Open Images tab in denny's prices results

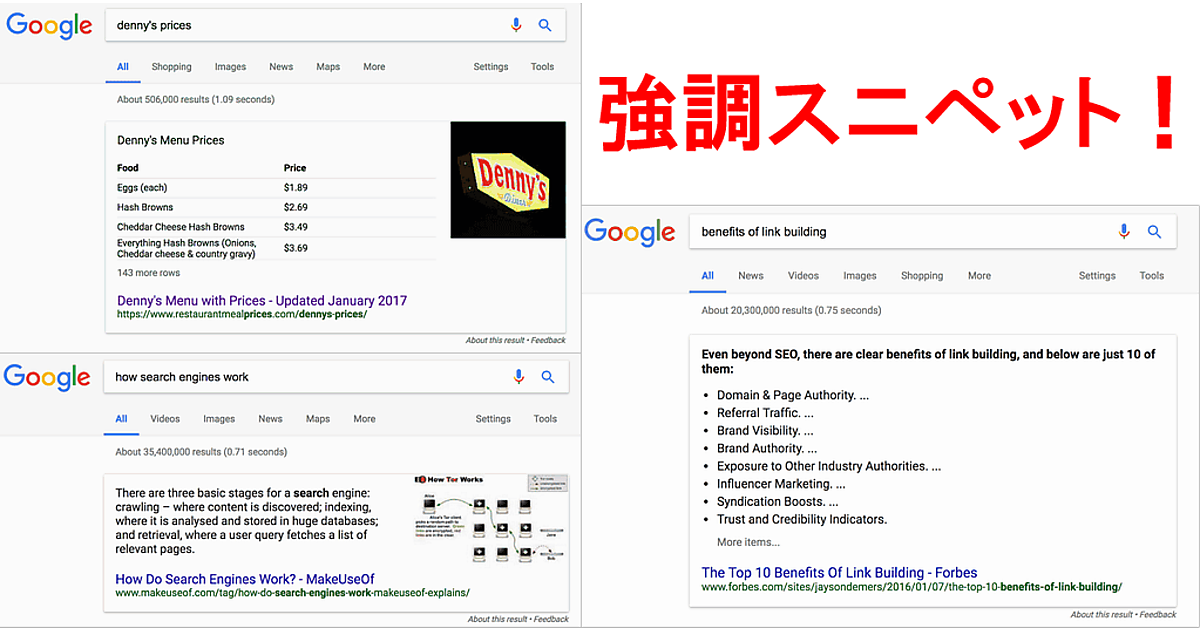(x=230, y=67)
